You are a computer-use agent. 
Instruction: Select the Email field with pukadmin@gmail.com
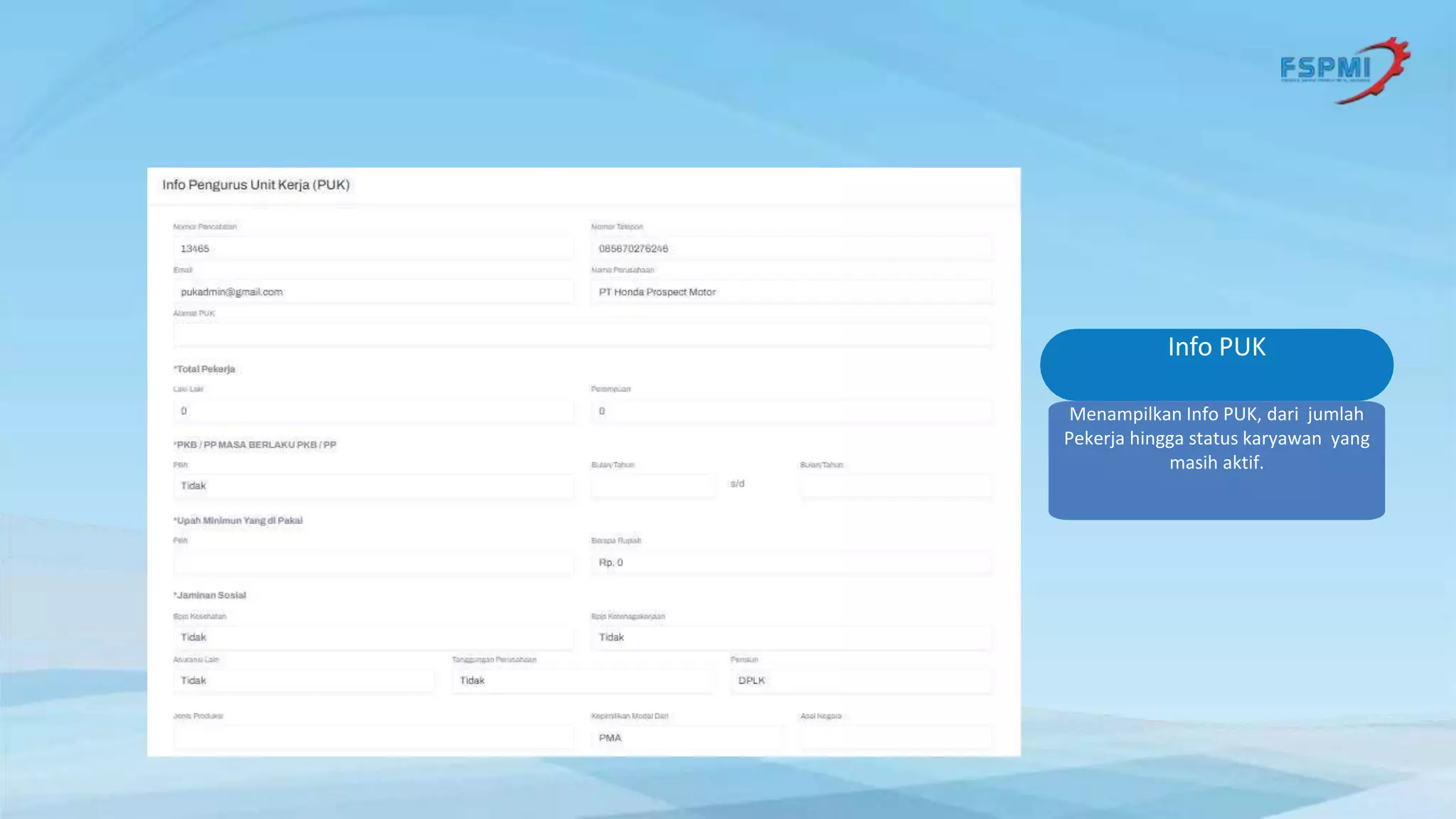[x=373, y=292]
